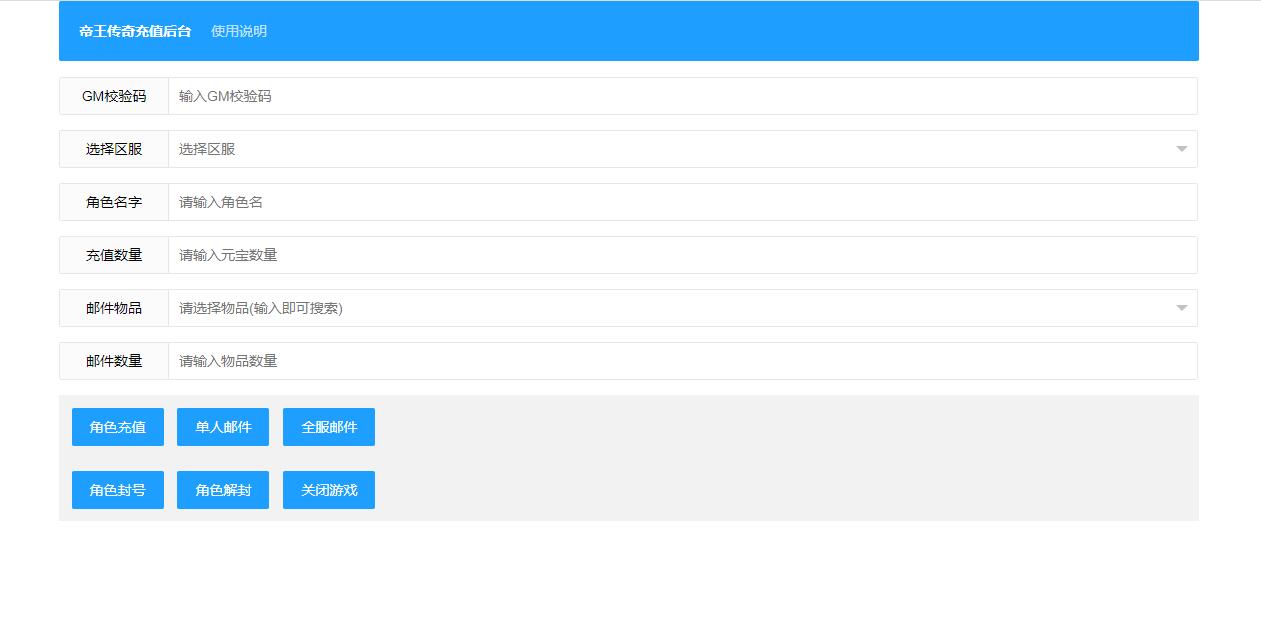Send mail with 单人邮件 button

point(223,427)
